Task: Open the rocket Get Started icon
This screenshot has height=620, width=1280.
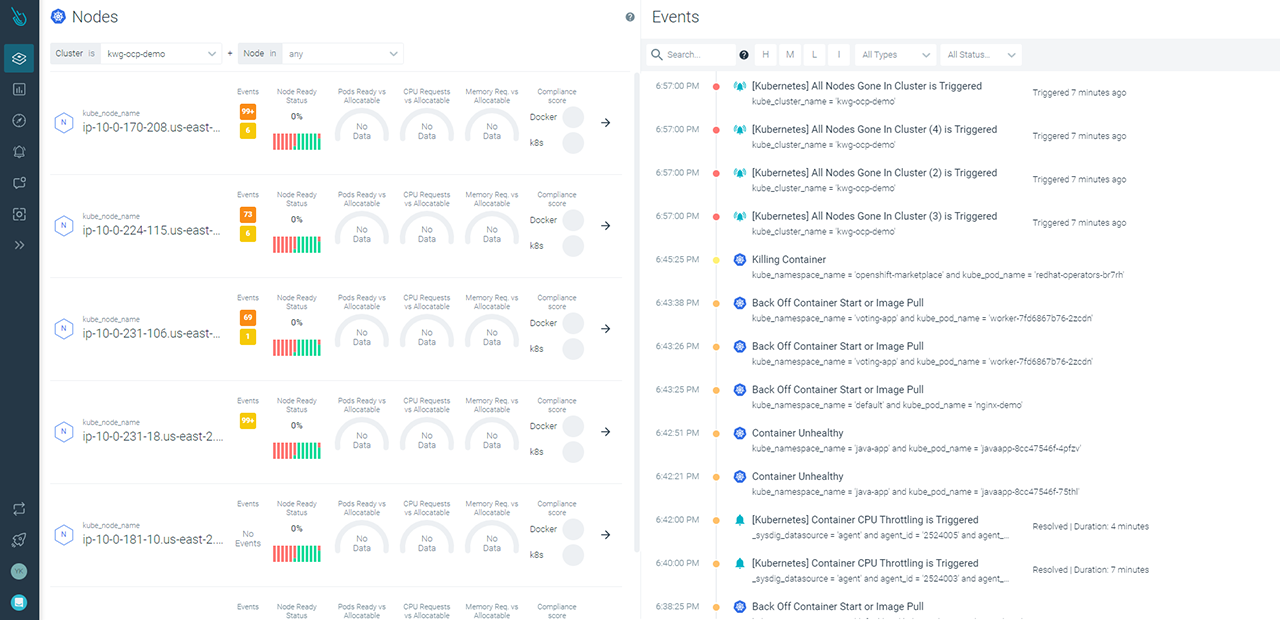Action: pos(19,540)
